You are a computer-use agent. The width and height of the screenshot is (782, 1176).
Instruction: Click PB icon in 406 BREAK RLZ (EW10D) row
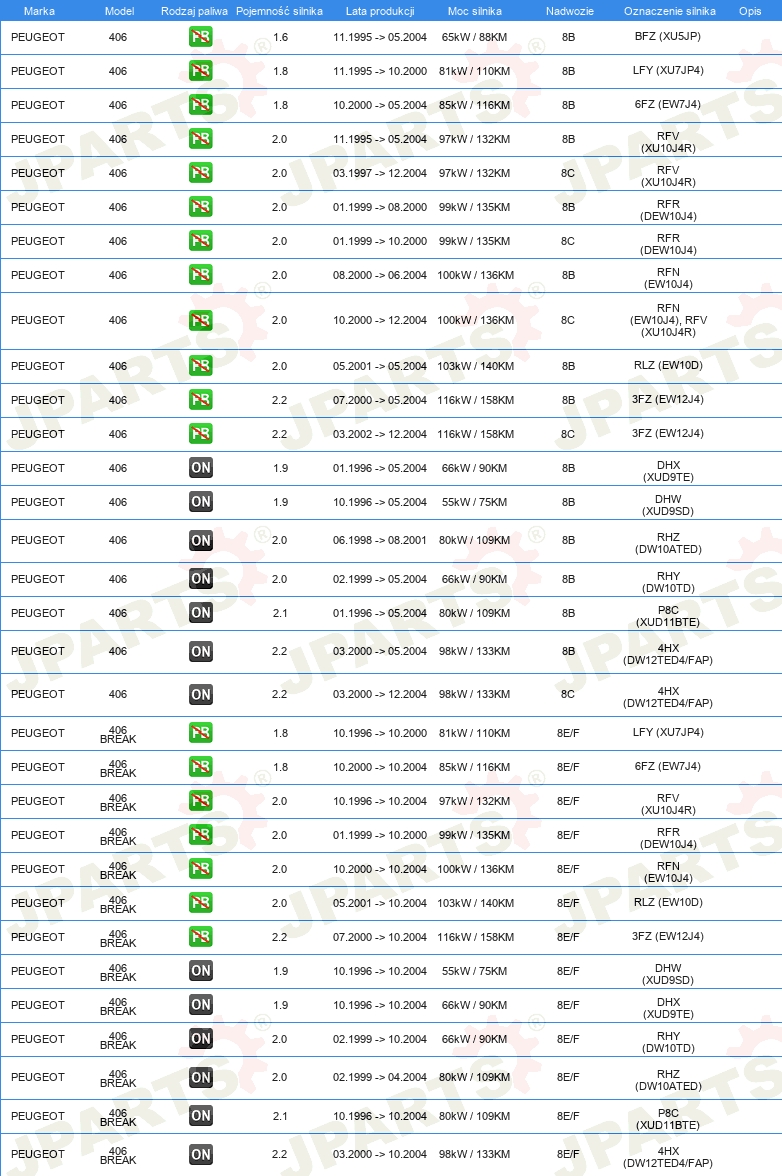(x=200, y=903)
